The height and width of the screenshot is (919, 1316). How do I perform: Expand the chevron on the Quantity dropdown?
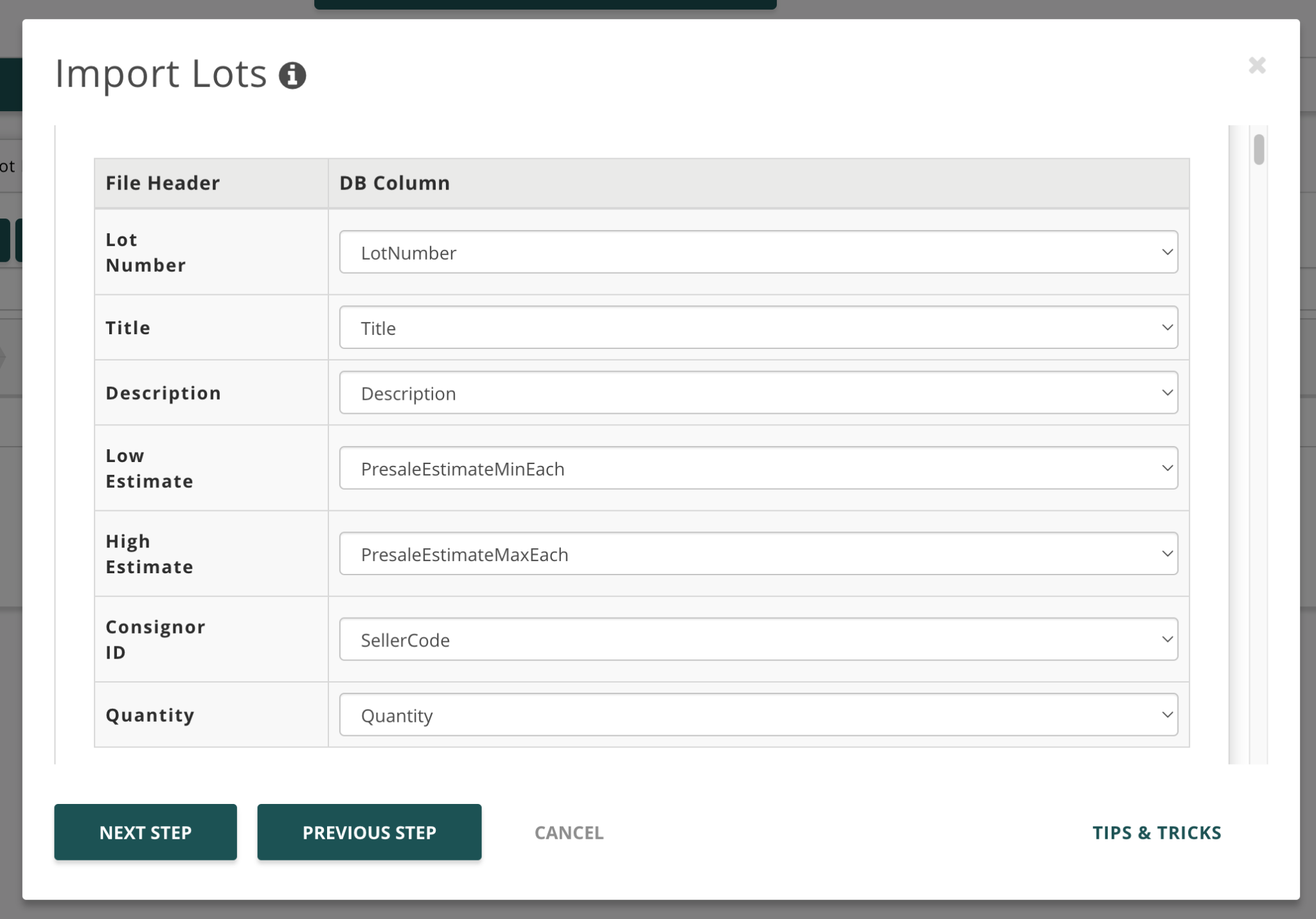coord(1168,715)
